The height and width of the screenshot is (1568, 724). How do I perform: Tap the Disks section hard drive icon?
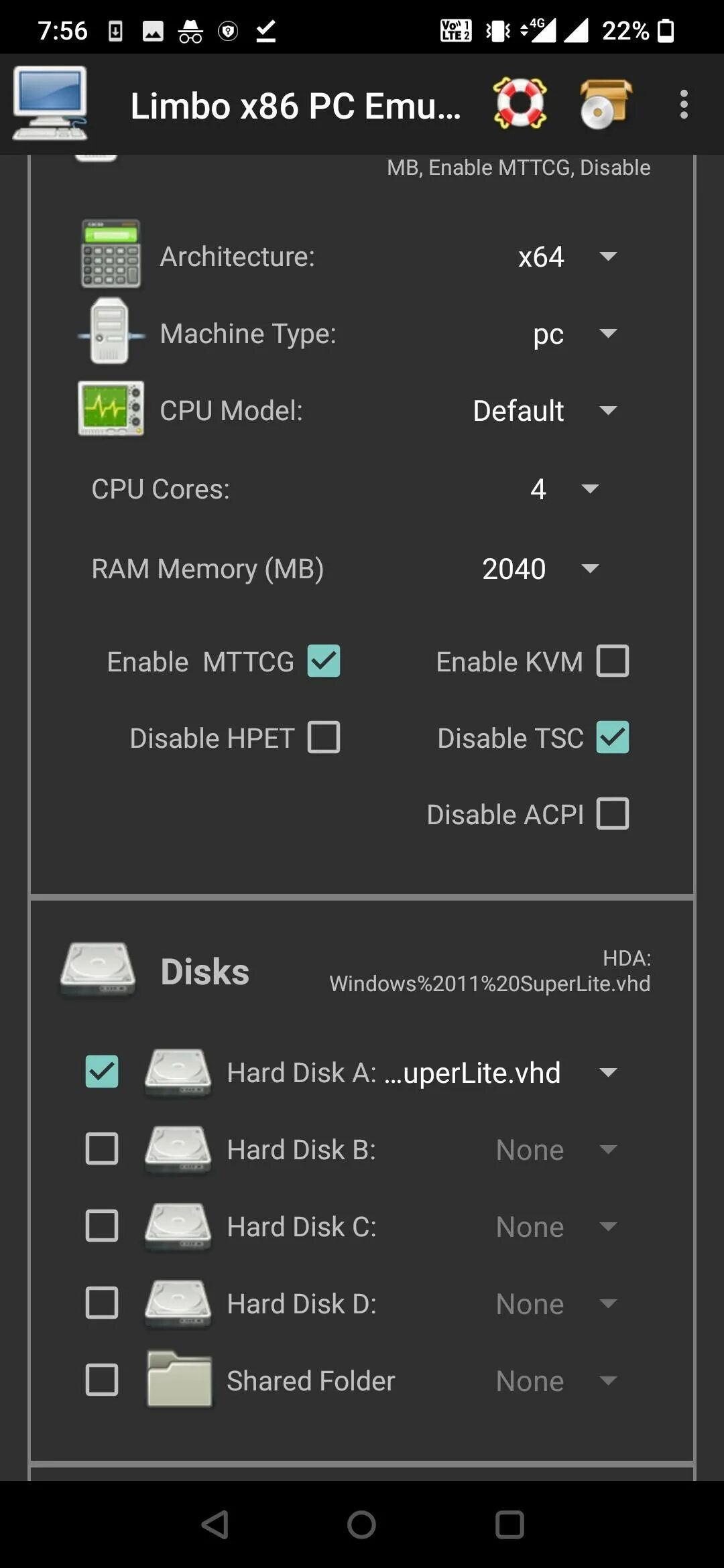(x=98, y=970)
